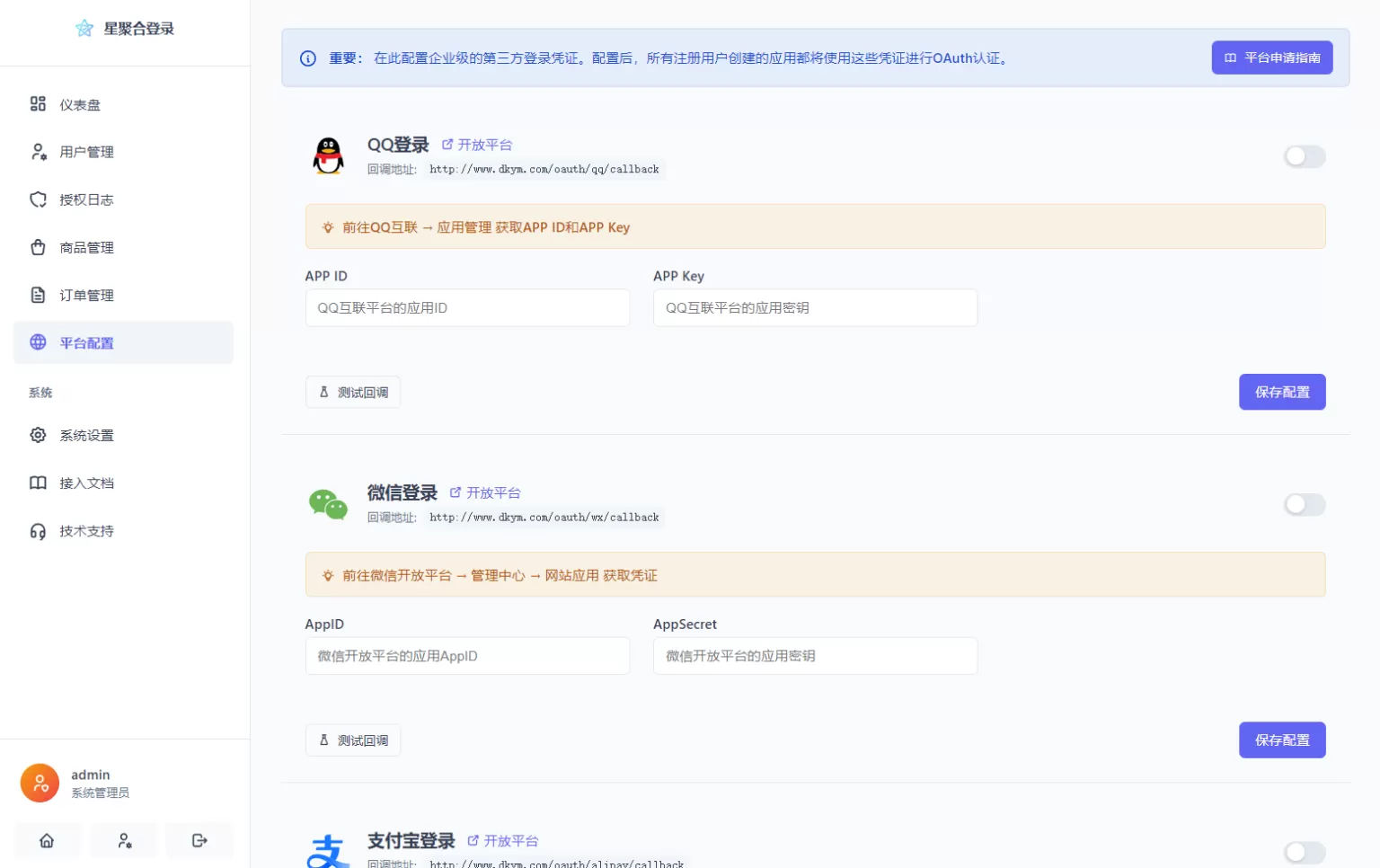Image resolution: width=1380 pixels, height=868 pixels.
Task: Turn on the 支付宝登录 toggle switch
Action: [1304, 852]
